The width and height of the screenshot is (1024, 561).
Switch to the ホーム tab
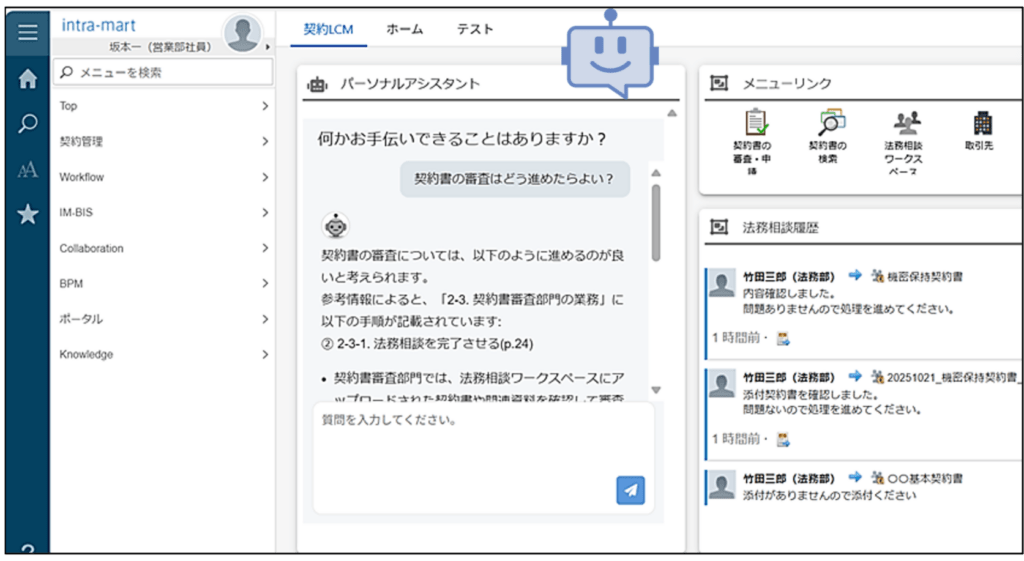click(404, 29)
